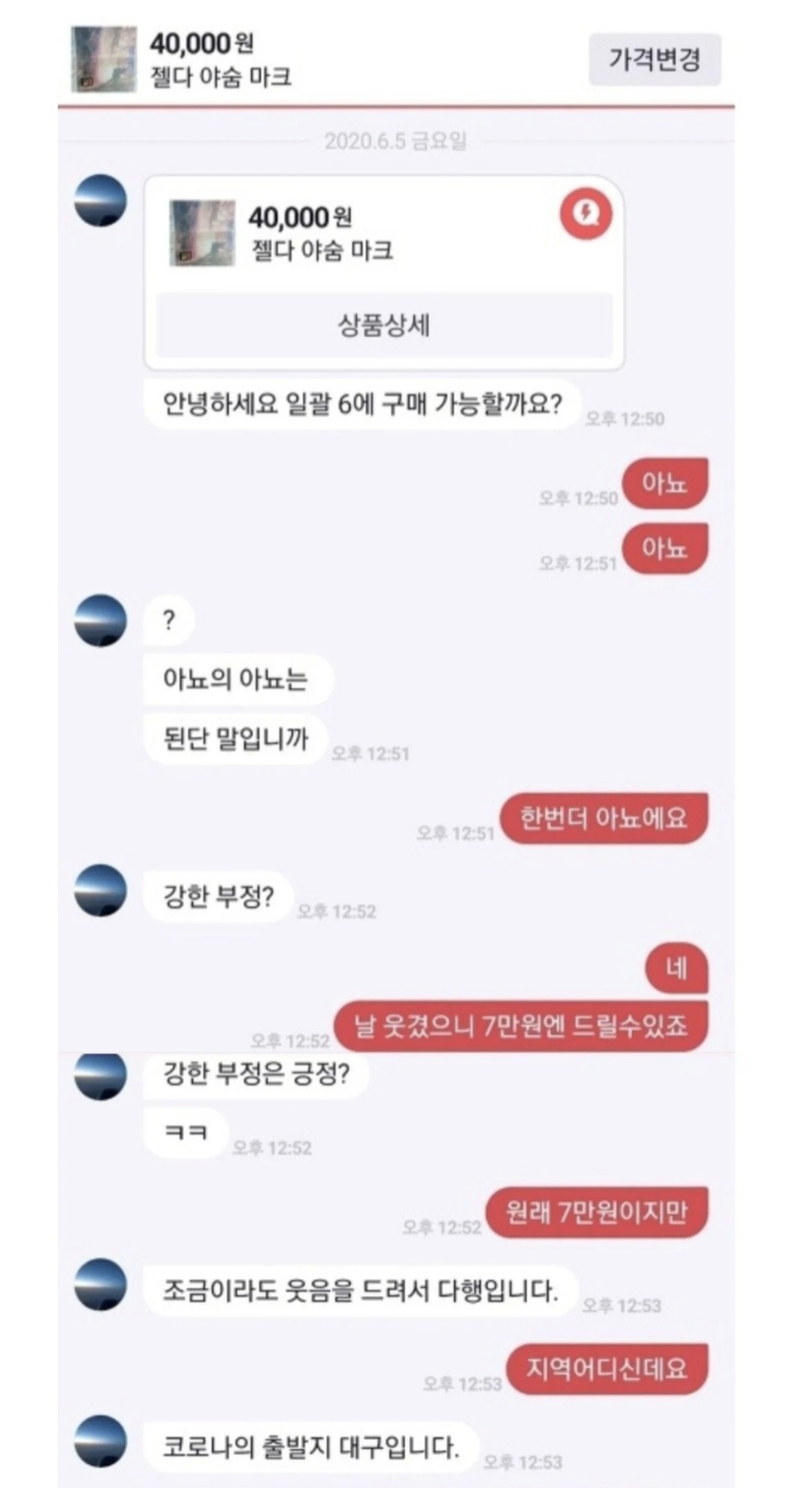812x1488 pixels.
Task: Tap the short red '네' reply bubble
Action: [x=677, y=968]
